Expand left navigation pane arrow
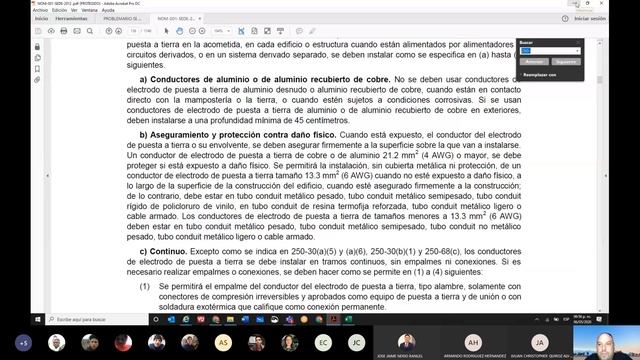The image size is (640, 360). click(x=47, y=176)
